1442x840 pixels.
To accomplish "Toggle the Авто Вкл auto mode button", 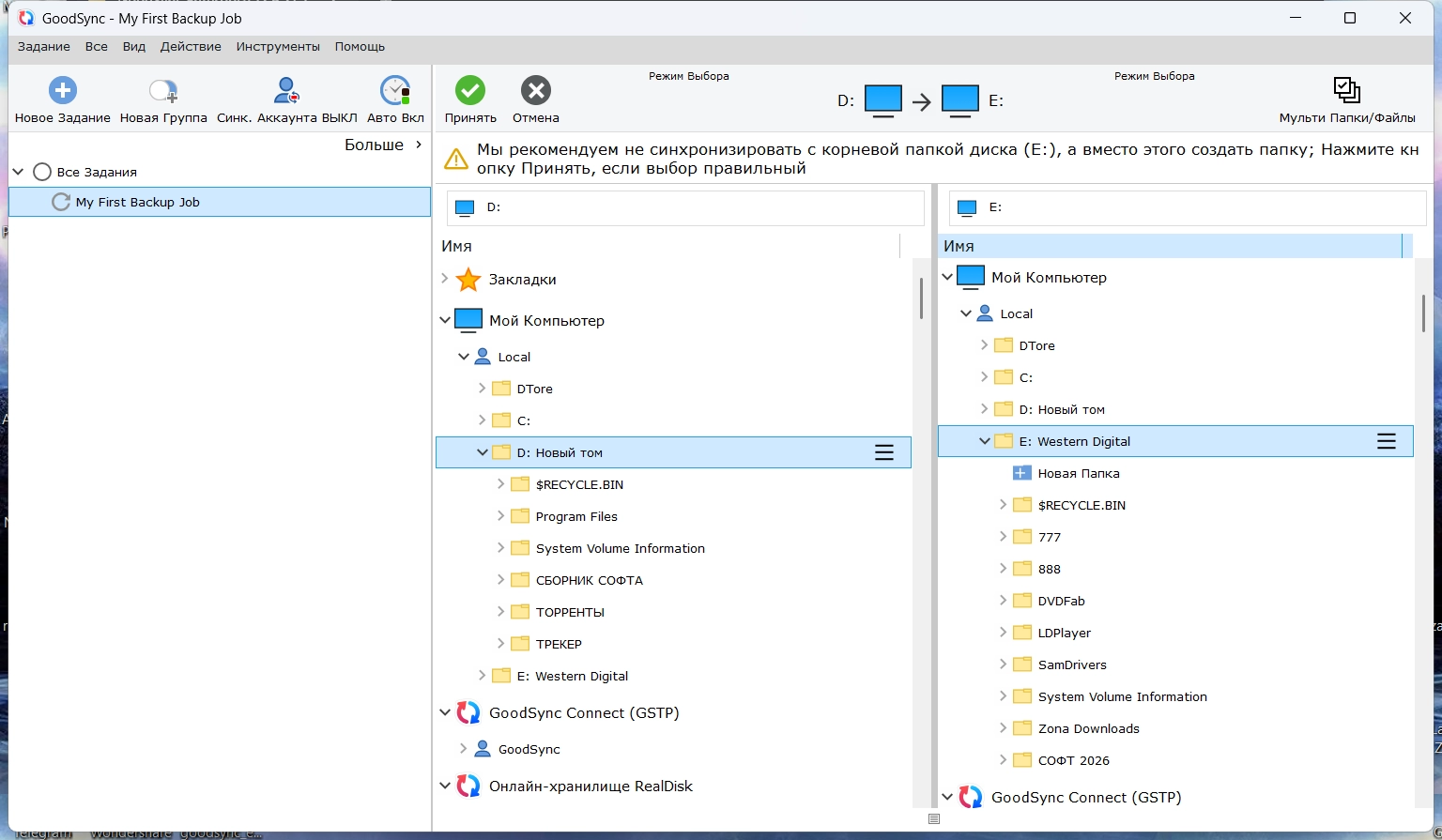I will click(x=395, y=91).
